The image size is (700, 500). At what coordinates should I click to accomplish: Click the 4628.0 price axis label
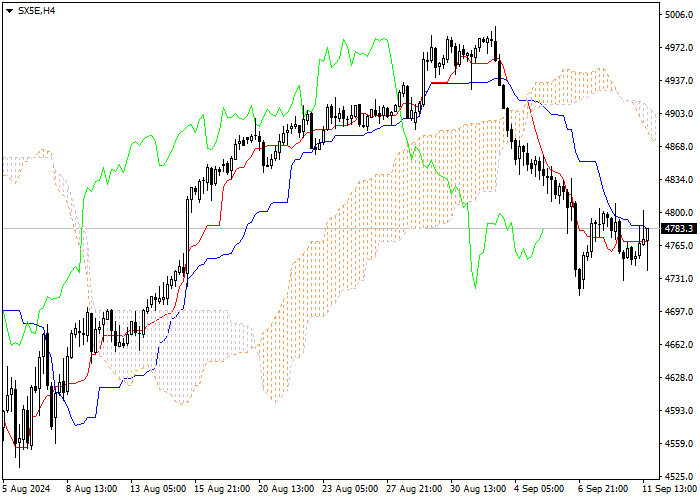click(679, 378)
